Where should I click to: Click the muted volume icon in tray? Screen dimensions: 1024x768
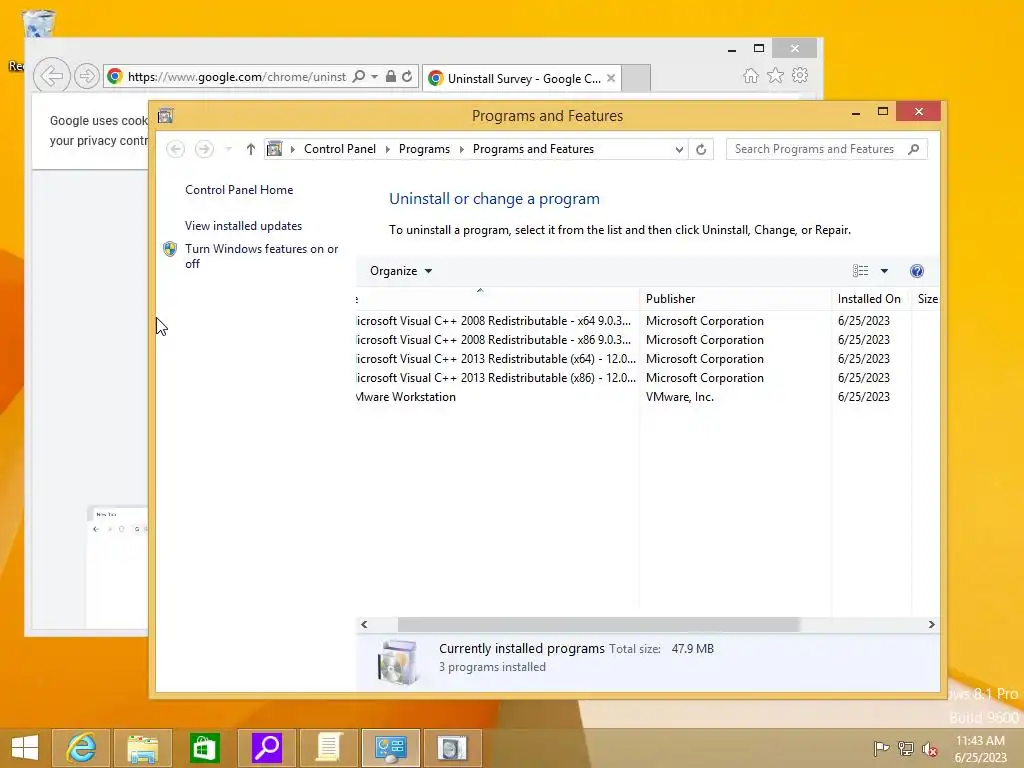pos(930,748)
